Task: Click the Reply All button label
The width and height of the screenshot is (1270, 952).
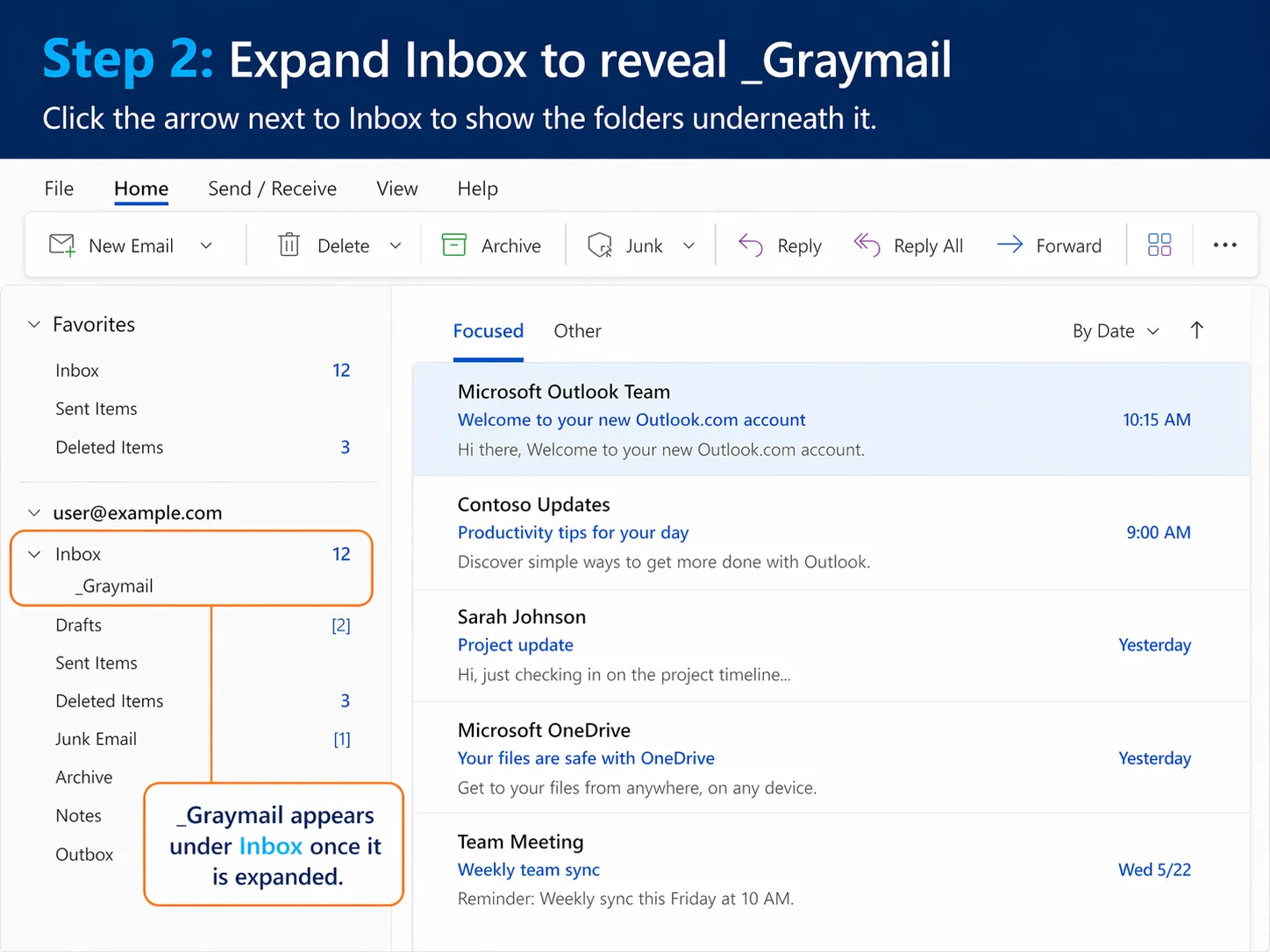Action: click(929, 246)
